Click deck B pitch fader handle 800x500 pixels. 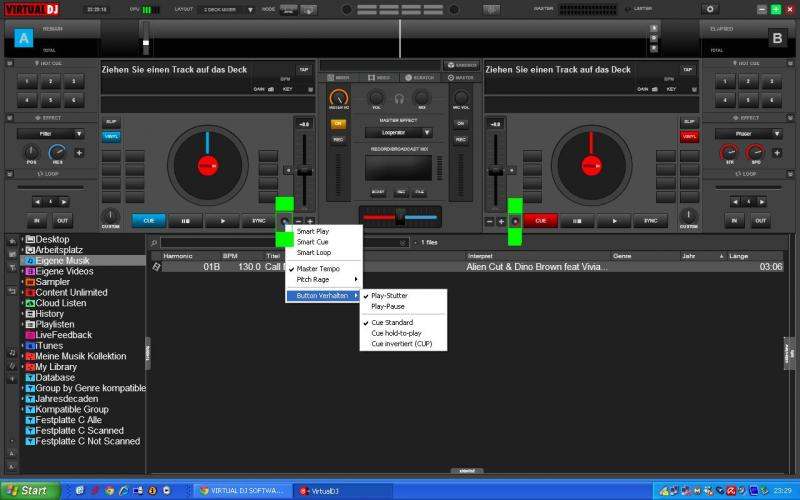tap(495, 172)
